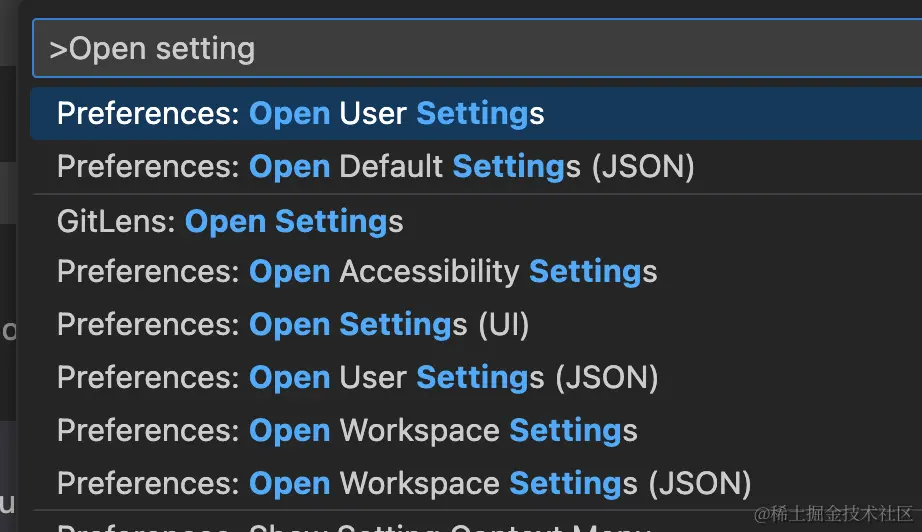
Task: Run GitLens: Open Settings command
Action: pyautogui.click(x=230, y=221)
